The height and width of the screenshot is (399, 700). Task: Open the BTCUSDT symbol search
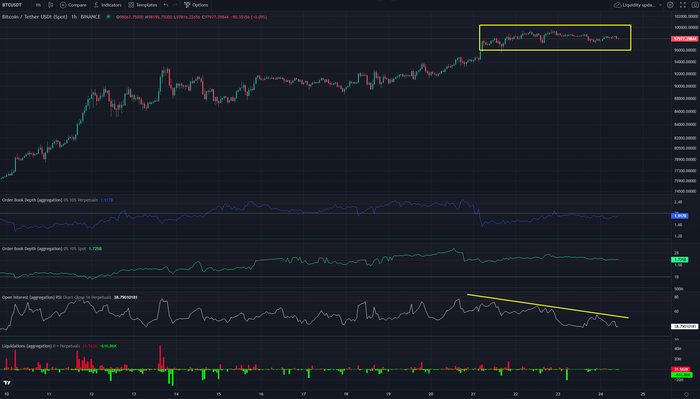point(12,5)
